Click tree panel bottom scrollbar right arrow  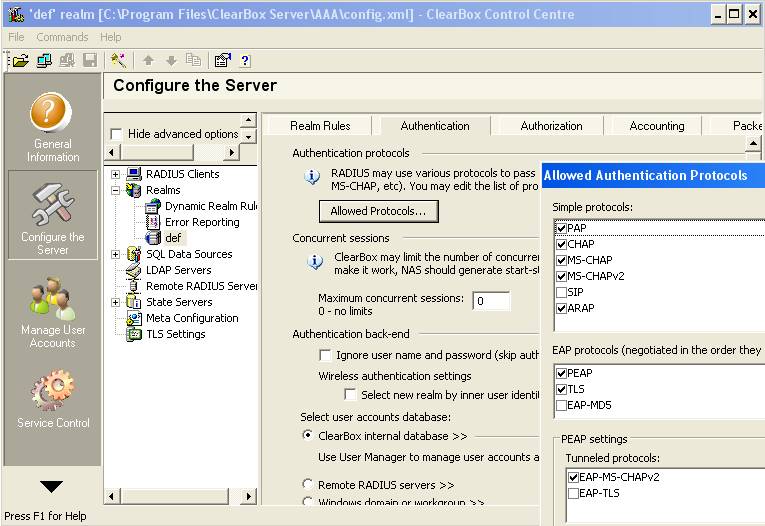249,496
